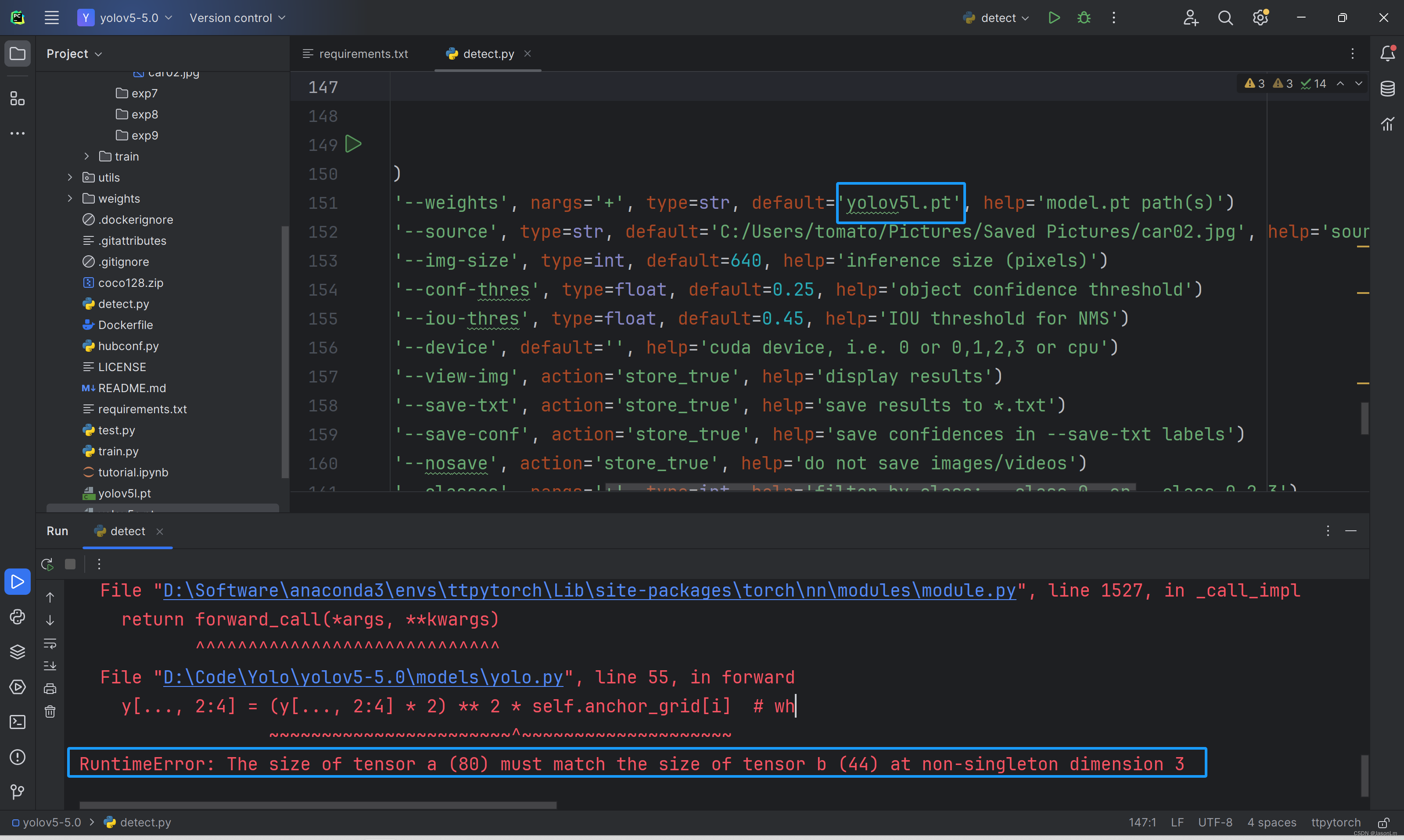
Task: Switch to requirements.txt editor tab
Action: (x=355, y=54)
